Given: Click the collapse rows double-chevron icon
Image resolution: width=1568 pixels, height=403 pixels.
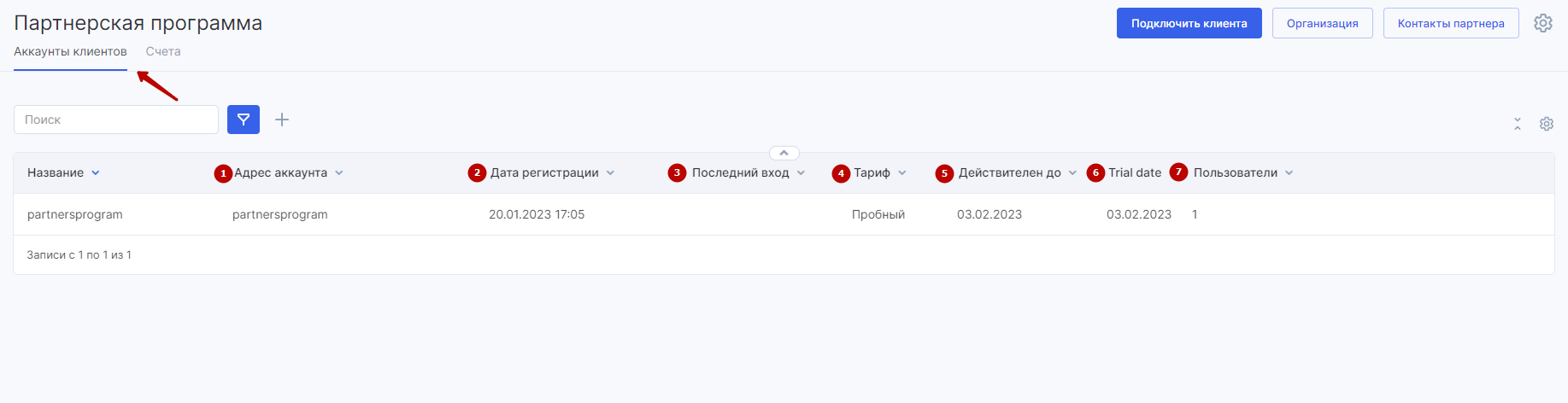Looking at the screenshot, I should point(1518,124).
